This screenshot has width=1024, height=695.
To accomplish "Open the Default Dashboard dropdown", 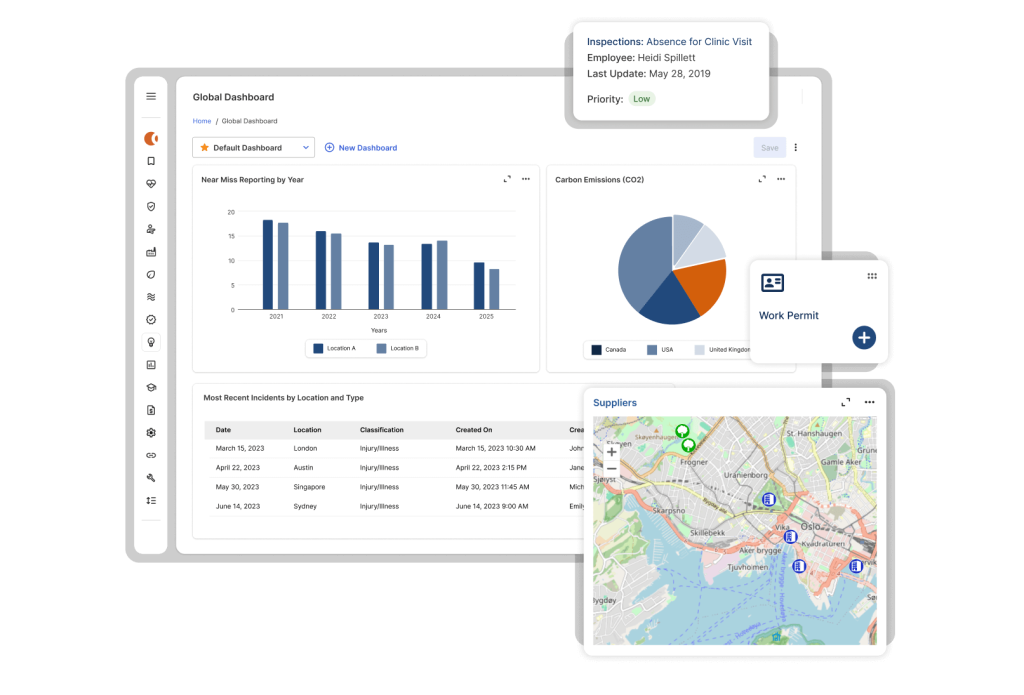I will coord(253,148).
